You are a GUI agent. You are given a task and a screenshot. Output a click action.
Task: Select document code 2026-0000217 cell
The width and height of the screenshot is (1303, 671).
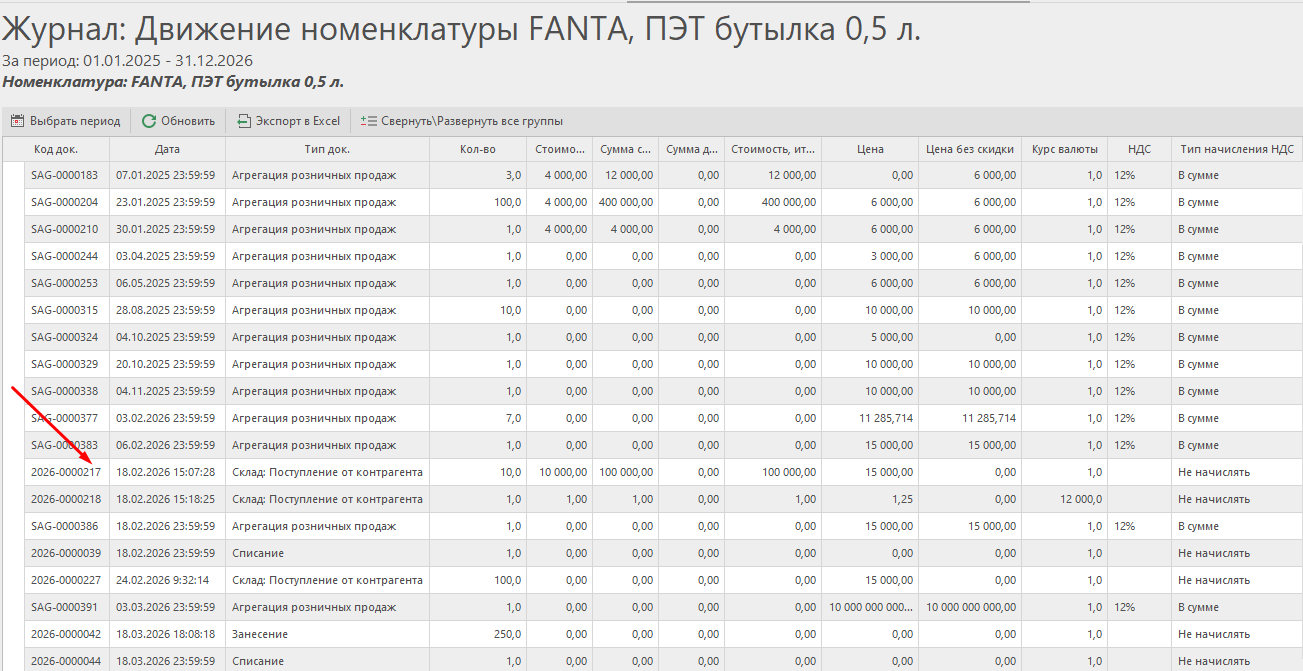tap(66, 472)
